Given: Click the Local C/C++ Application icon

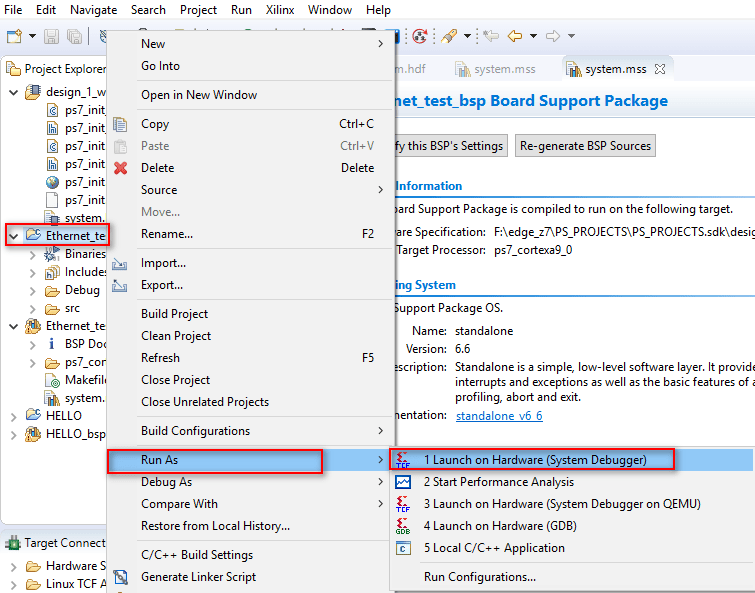Looking at the screenshot, I should 403,548.
